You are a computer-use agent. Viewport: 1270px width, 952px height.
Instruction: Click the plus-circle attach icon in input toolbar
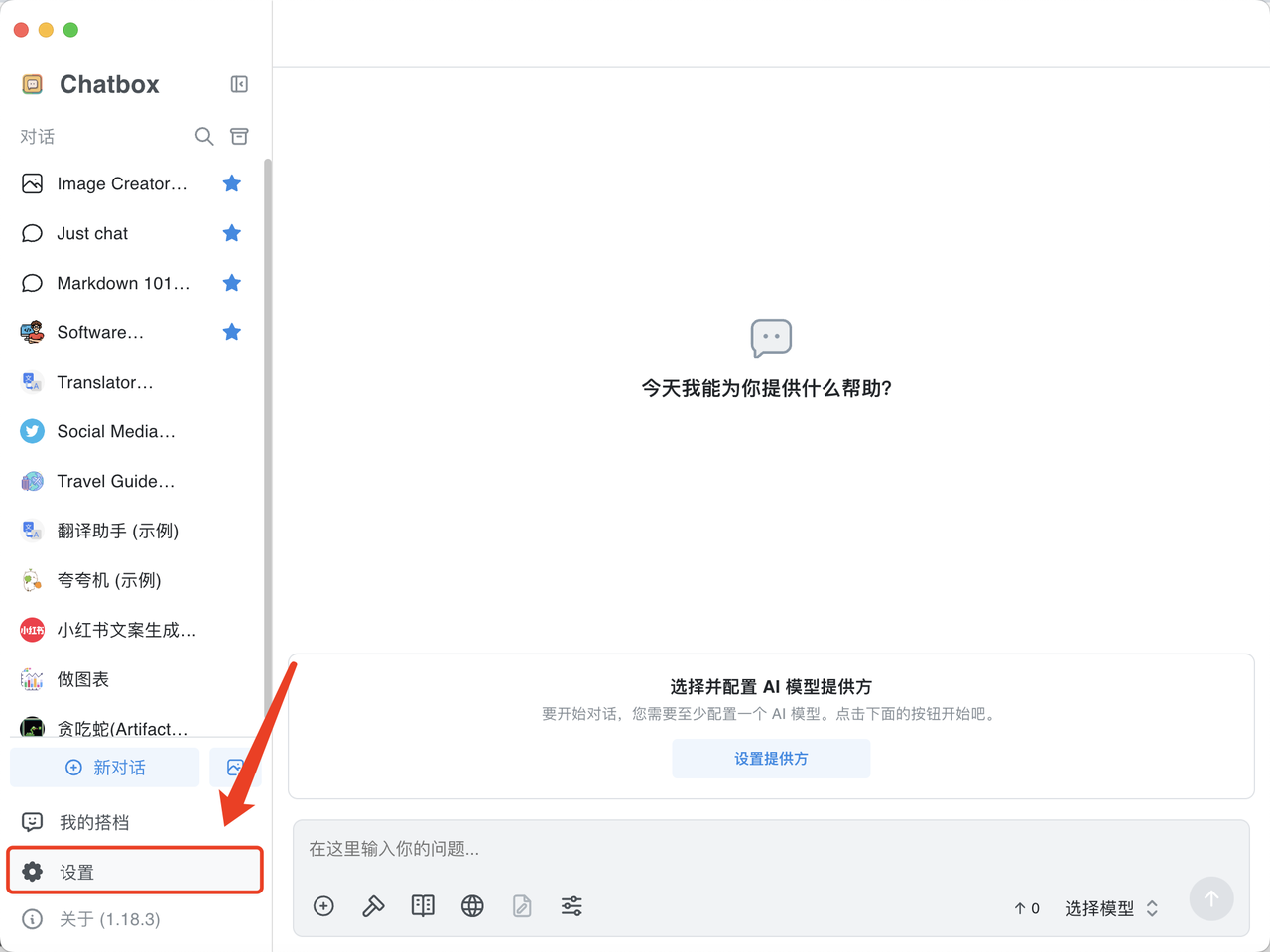pos(323,906)
